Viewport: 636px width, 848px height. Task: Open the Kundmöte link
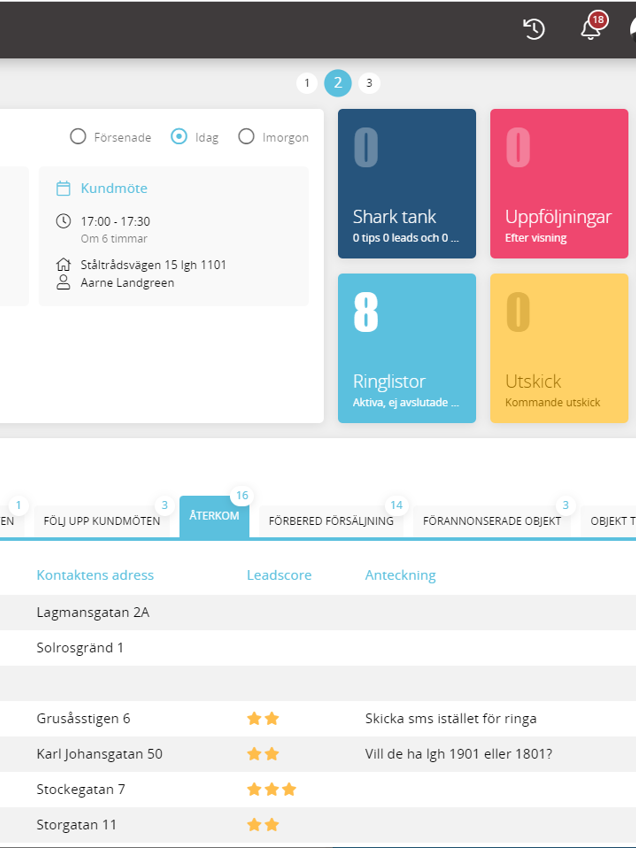(x=114, y=188)
